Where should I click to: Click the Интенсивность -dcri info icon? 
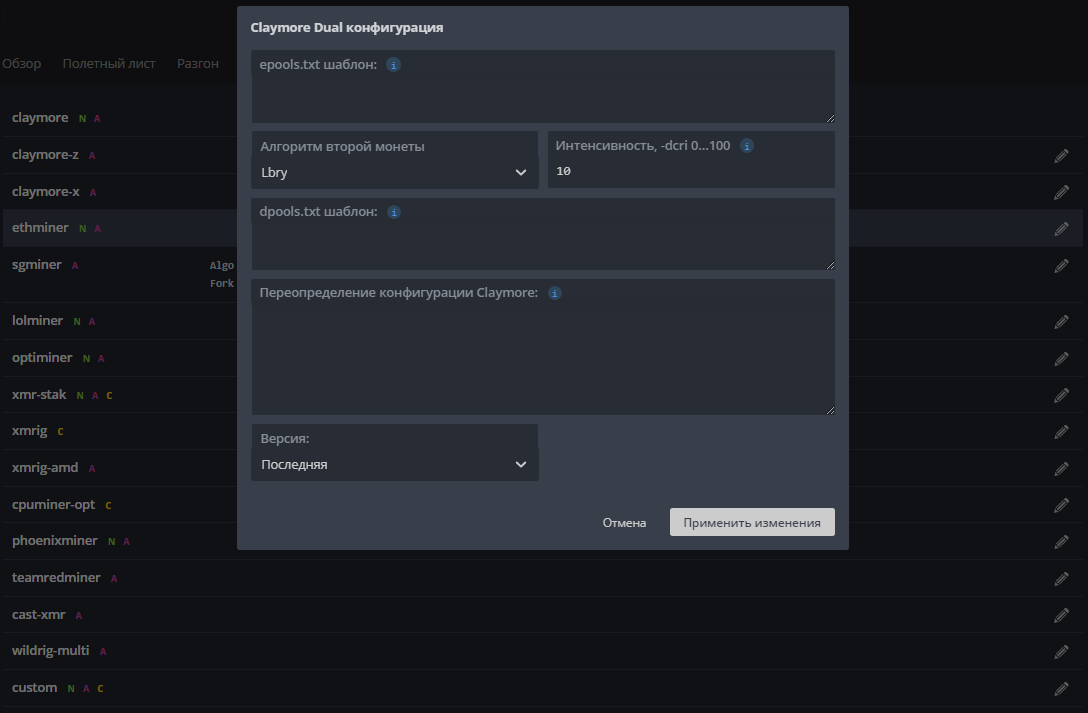747,146
